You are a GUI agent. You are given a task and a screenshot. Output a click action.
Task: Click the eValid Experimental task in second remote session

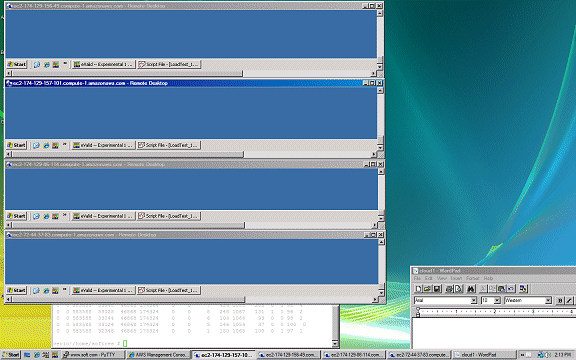pos(103,145)
